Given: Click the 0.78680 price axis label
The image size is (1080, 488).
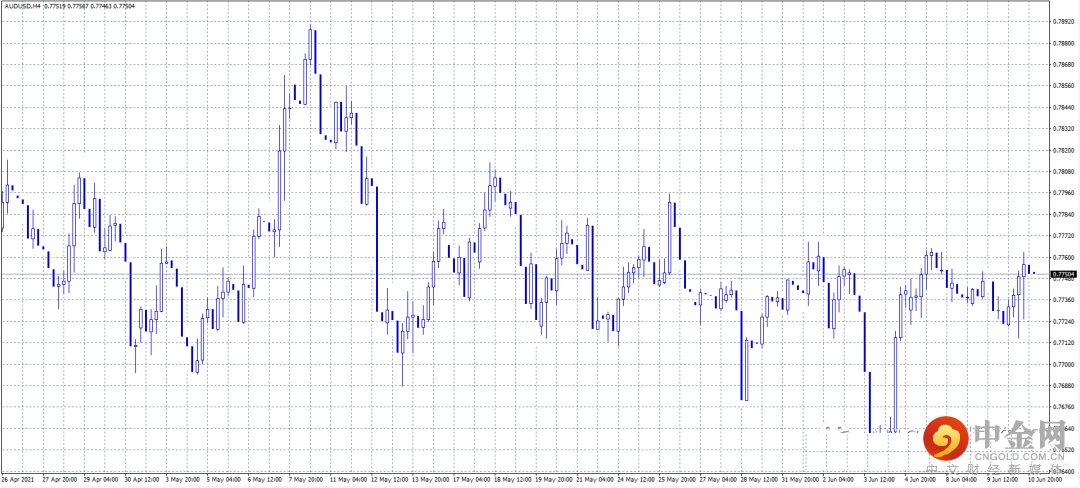Looking at the screenshot, I should tap(1063, 65).
